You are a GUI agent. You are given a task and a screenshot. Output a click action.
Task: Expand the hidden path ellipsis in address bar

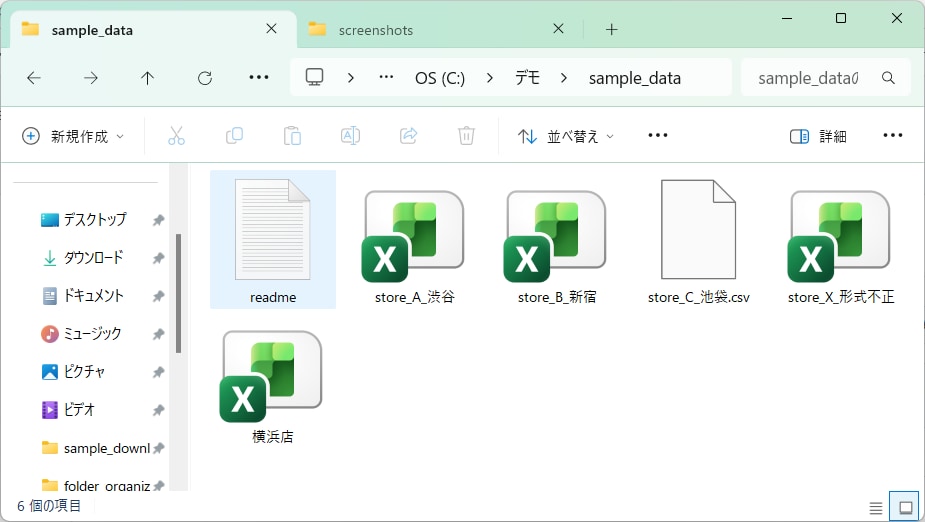386,77
